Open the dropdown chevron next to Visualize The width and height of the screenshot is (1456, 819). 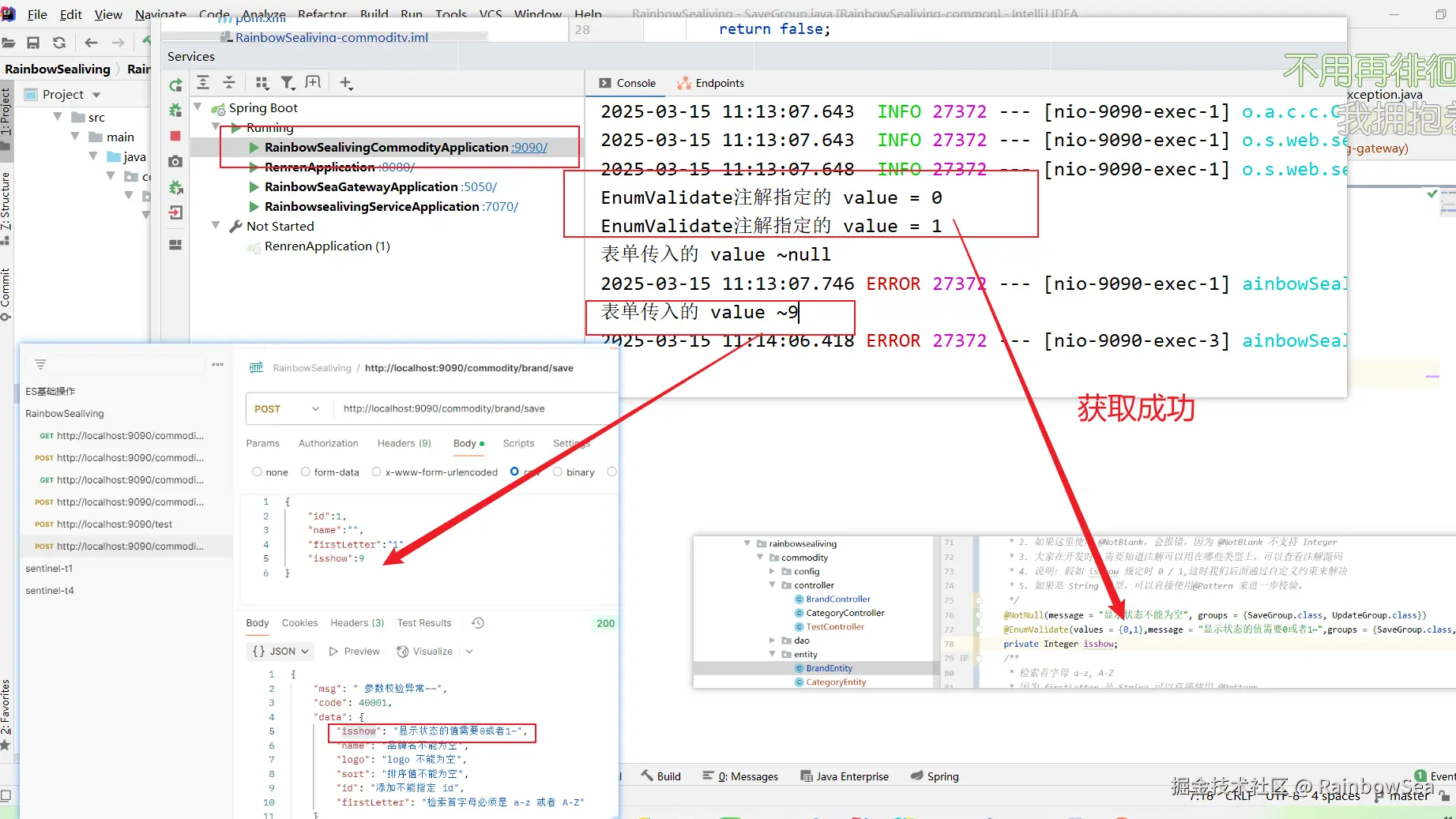click(469, 652)
